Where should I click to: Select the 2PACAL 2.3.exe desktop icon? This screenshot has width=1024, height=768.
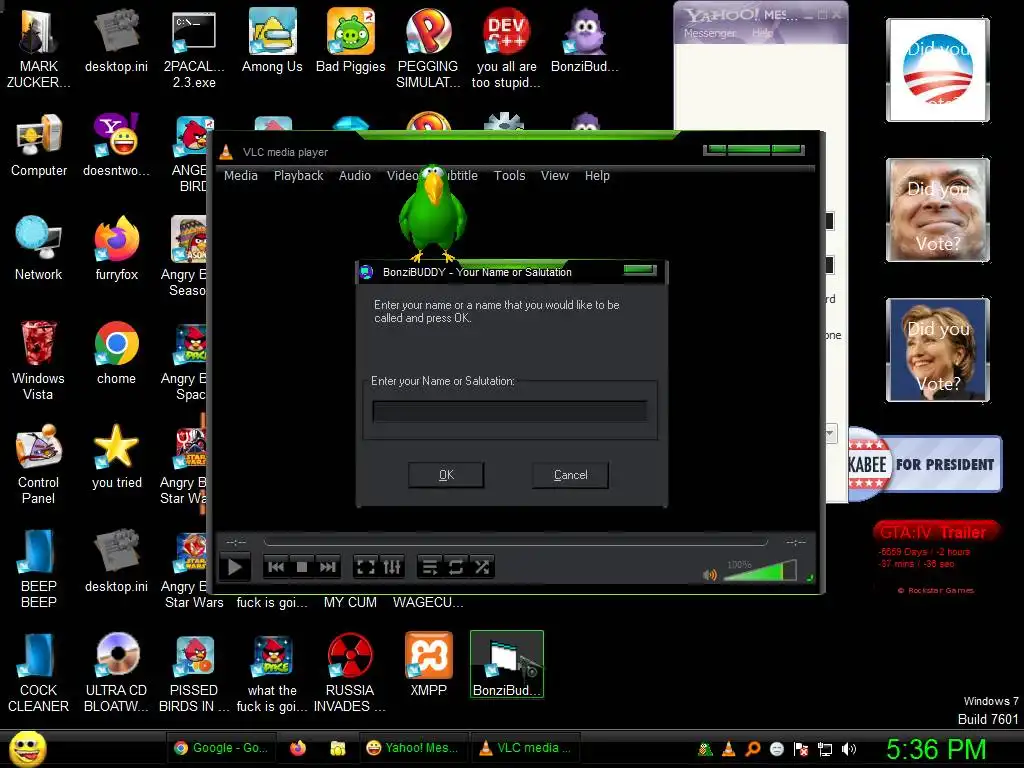(x=194, y=49)
